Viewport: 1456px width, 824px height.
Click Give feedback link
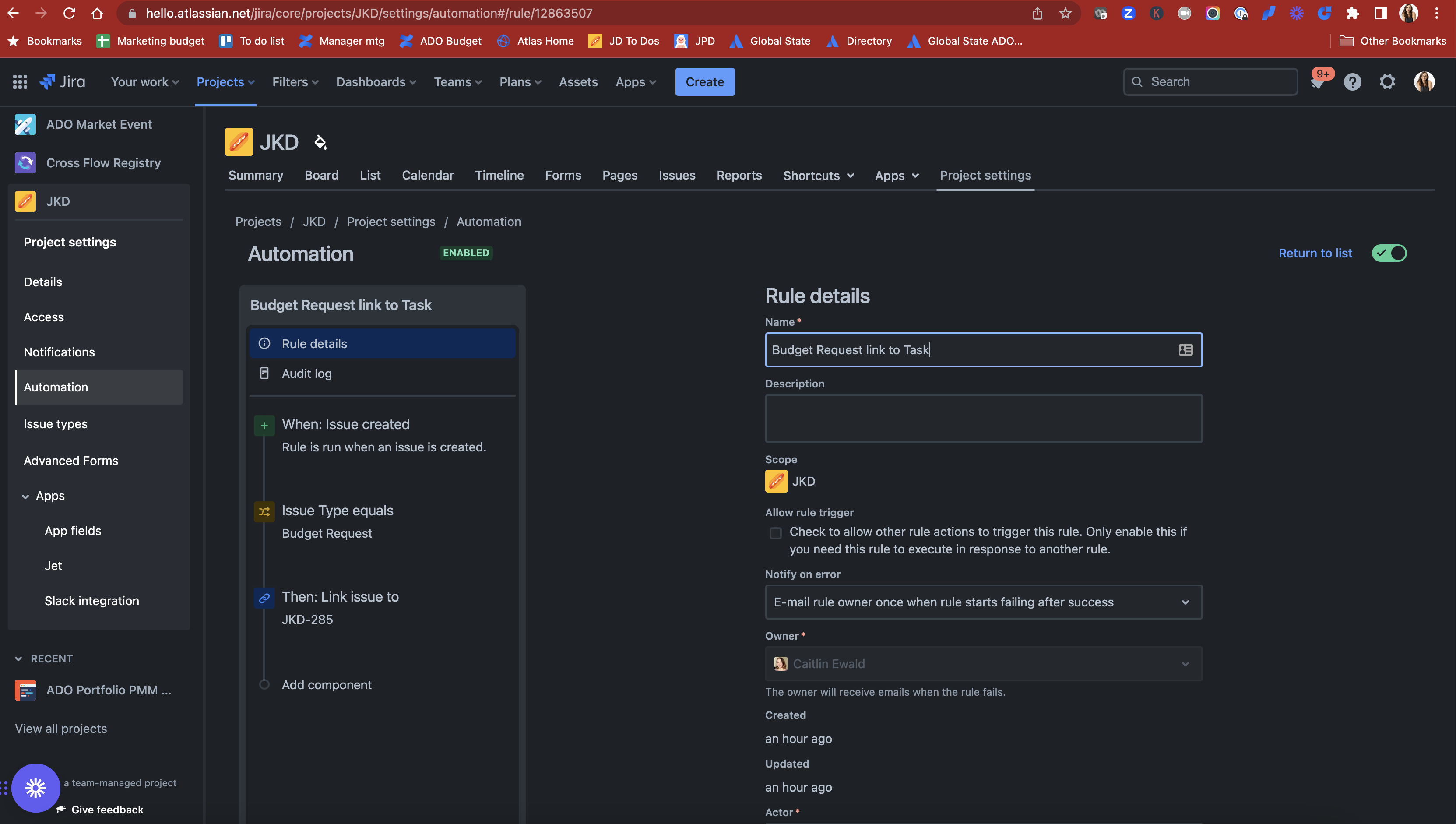(x=108, y=810)
